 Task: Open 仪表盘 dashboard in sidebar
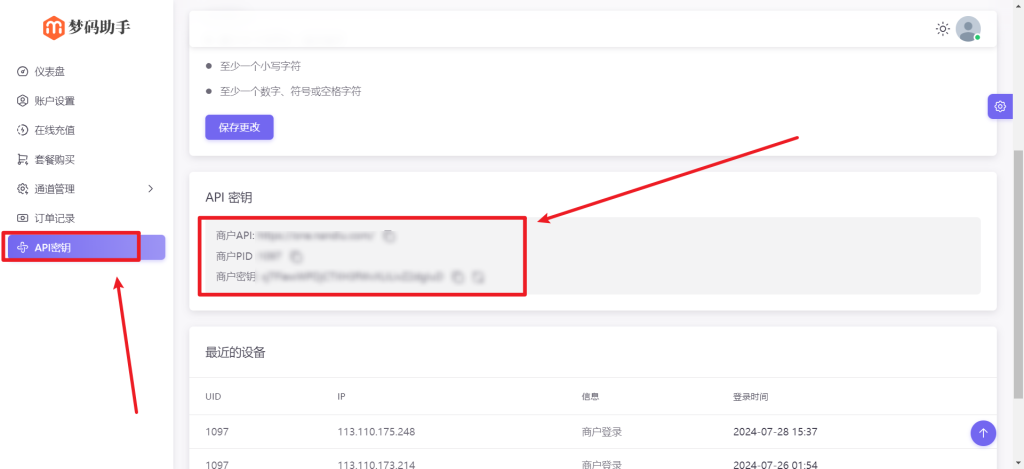point(55,71)
